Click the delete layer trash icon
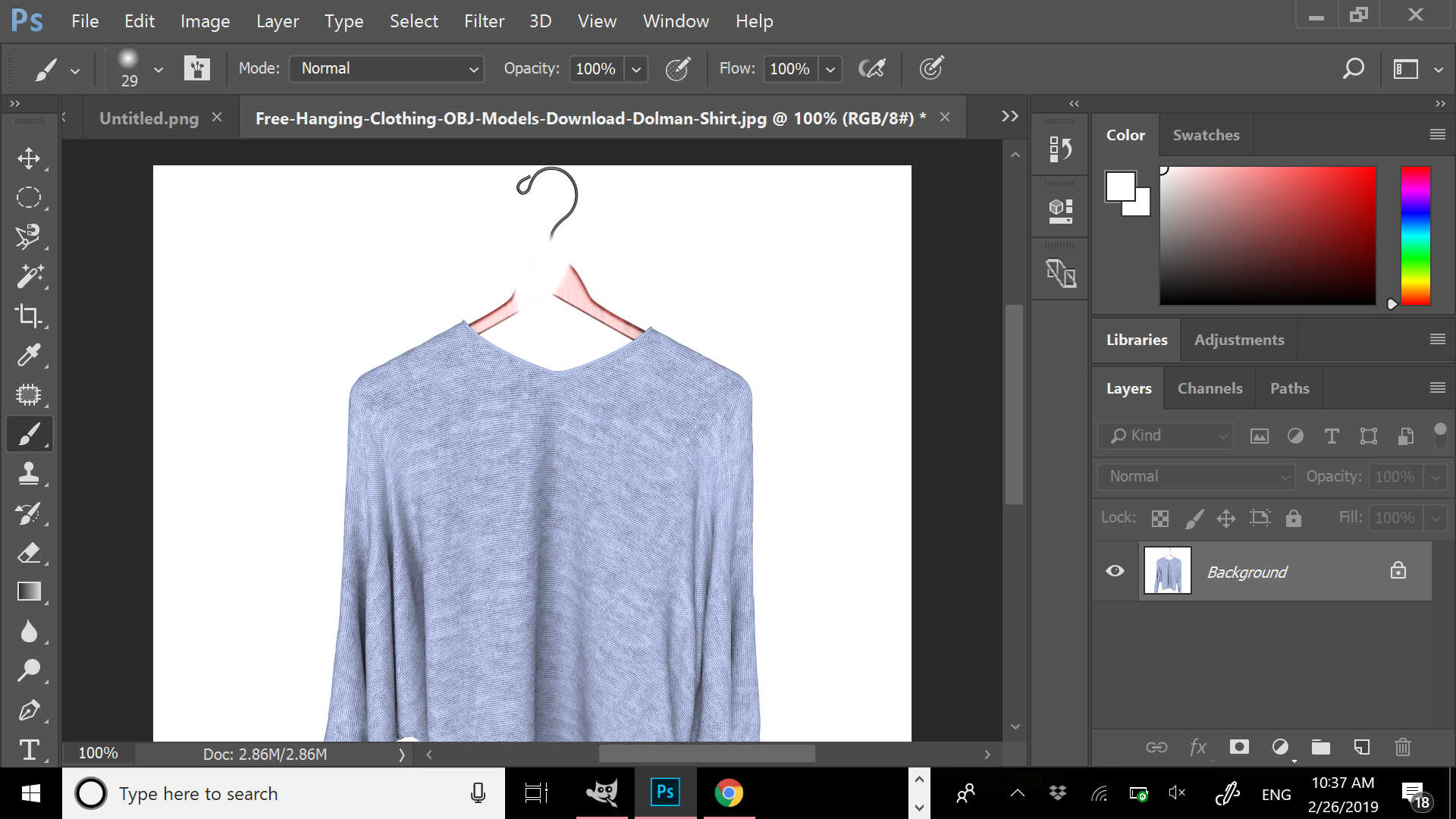The width and height of the screenshot is (1456, 819). [1402, 747]
